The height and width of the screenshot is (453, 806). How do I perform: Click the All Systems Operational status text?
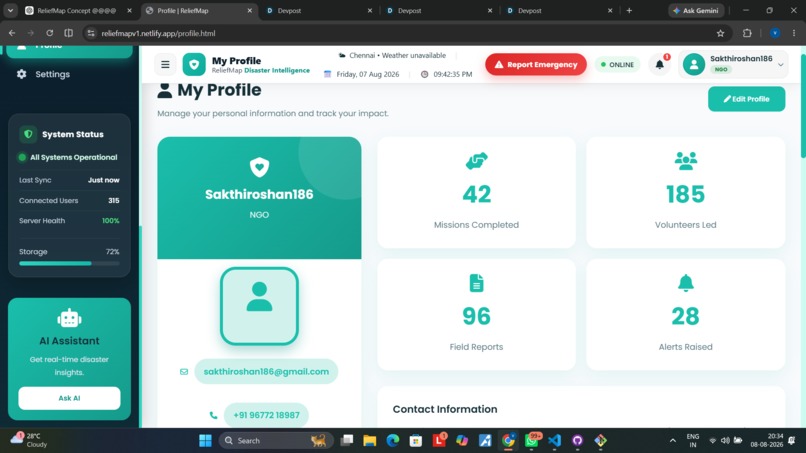point(74,157)
